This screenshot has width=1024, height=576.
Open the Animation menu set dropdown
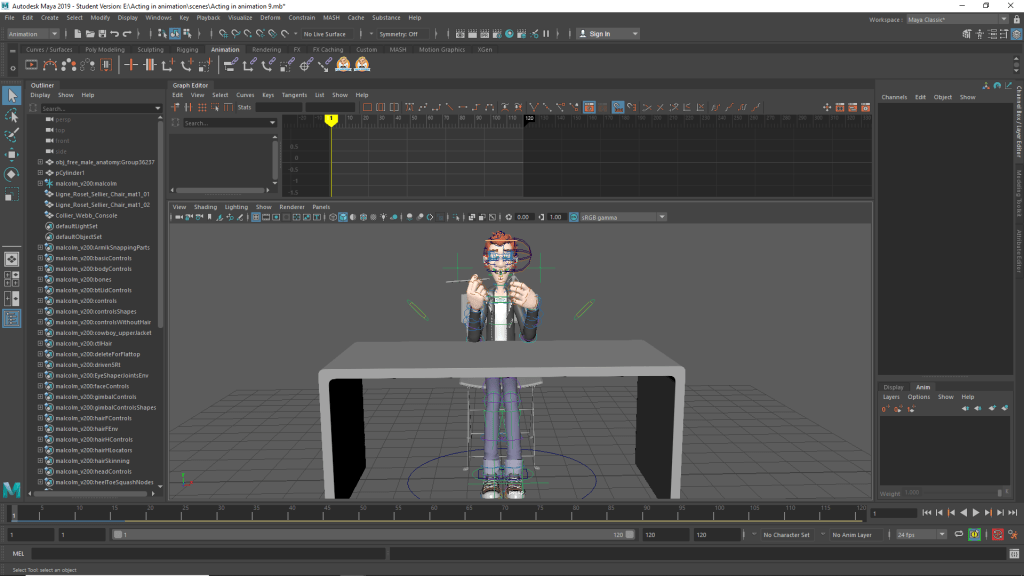(33, 34)
